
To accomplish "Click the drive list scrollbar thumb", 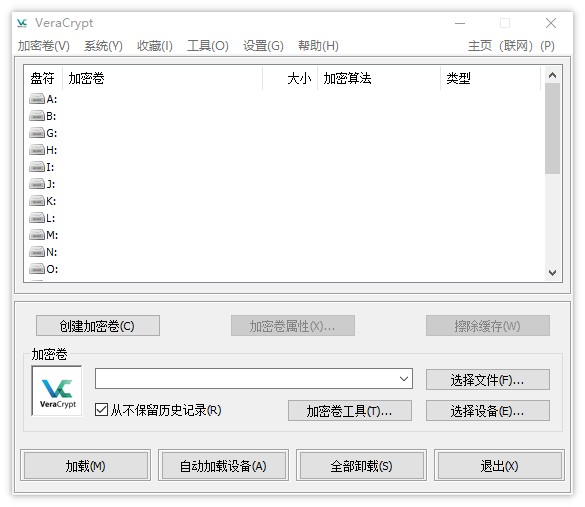I will point(553,128).
